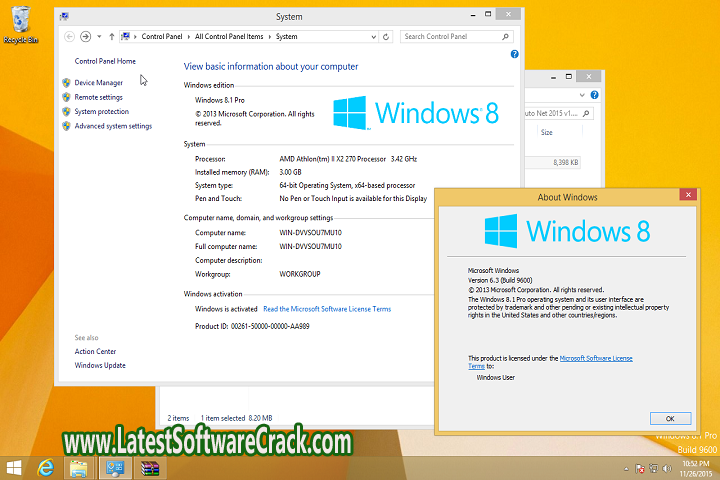Click the shield icon beside System protection
The width and height of the screenshot is (720, 480).
66,112
